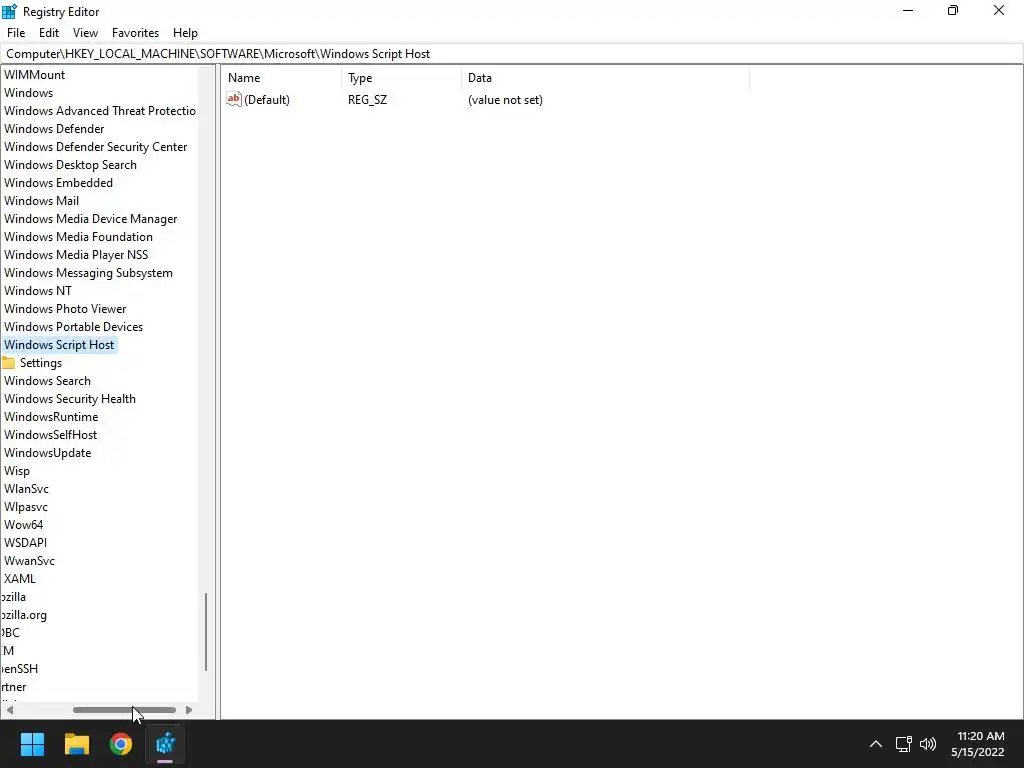Select Windows Defender Security Center key
The height and width of the screenshot is (768, 1024).
(x=95, y=146)
